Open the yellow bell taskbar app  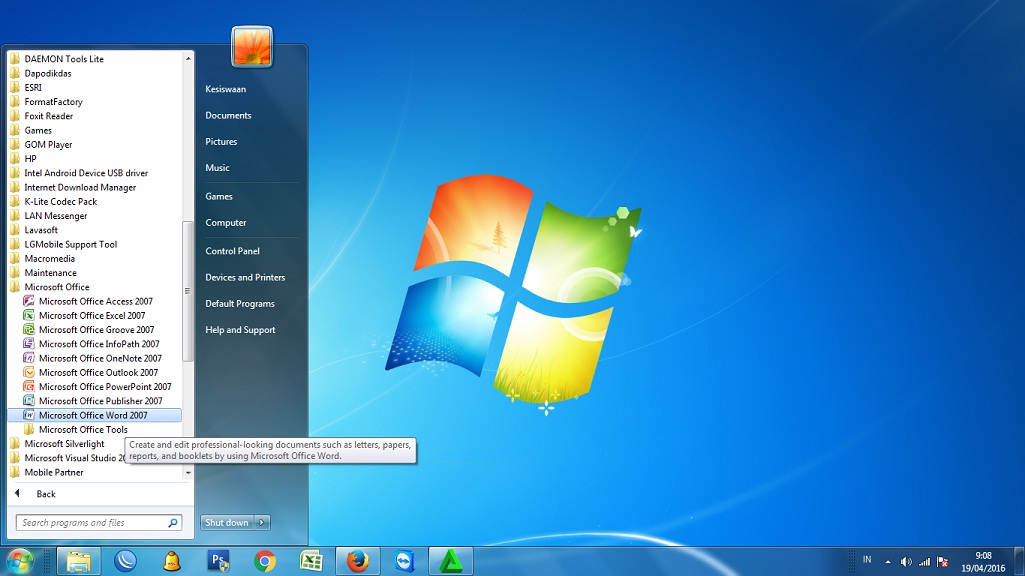click(172, 562)
